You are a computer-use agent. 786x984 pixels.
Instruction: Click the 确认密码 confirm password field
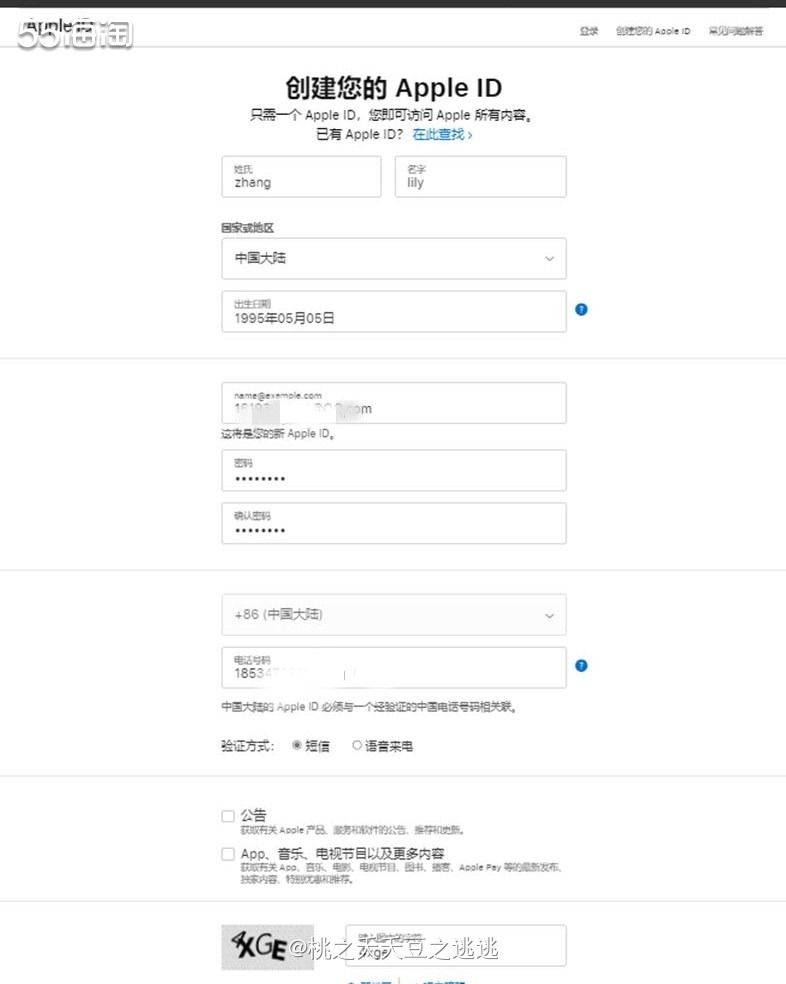(x=394, y=523)
